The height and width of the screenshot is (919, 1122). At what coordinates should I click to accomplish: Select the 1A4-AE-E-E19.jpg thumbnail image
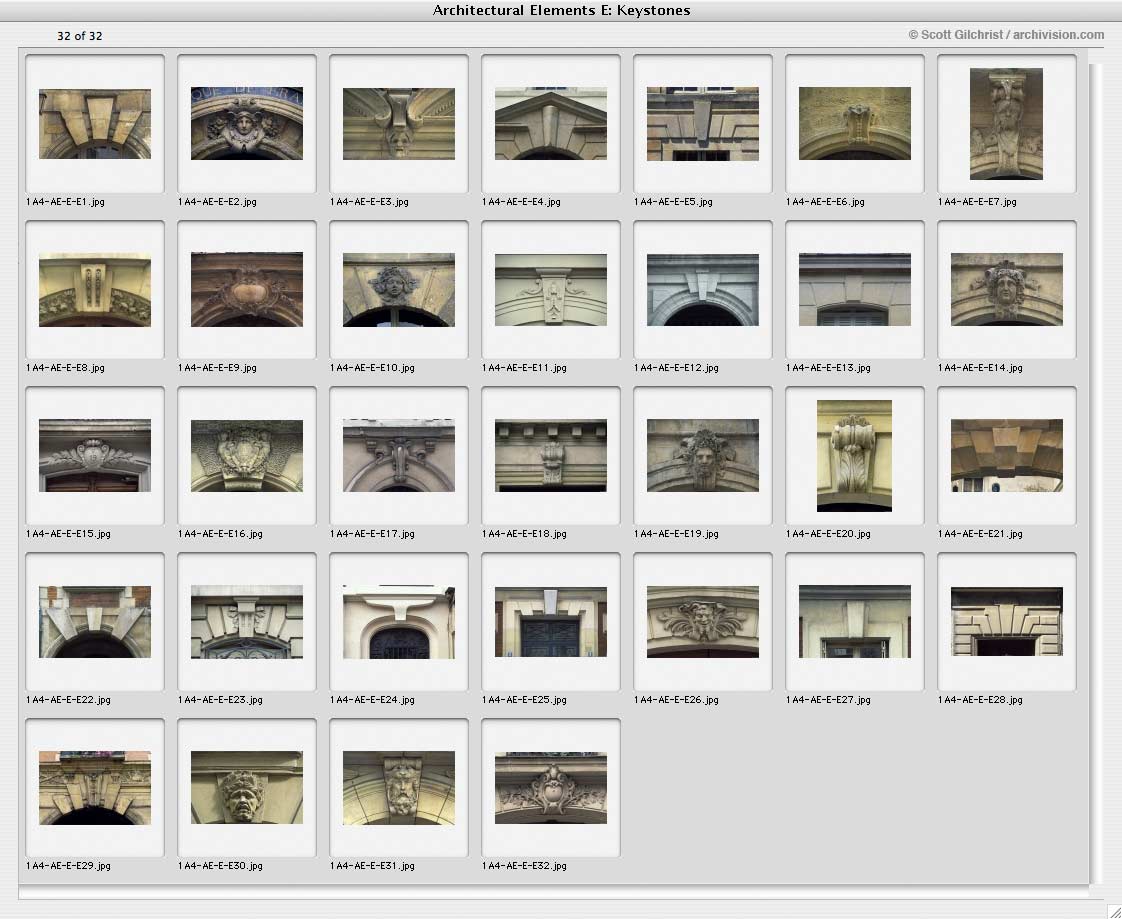(x=703, y=456)
